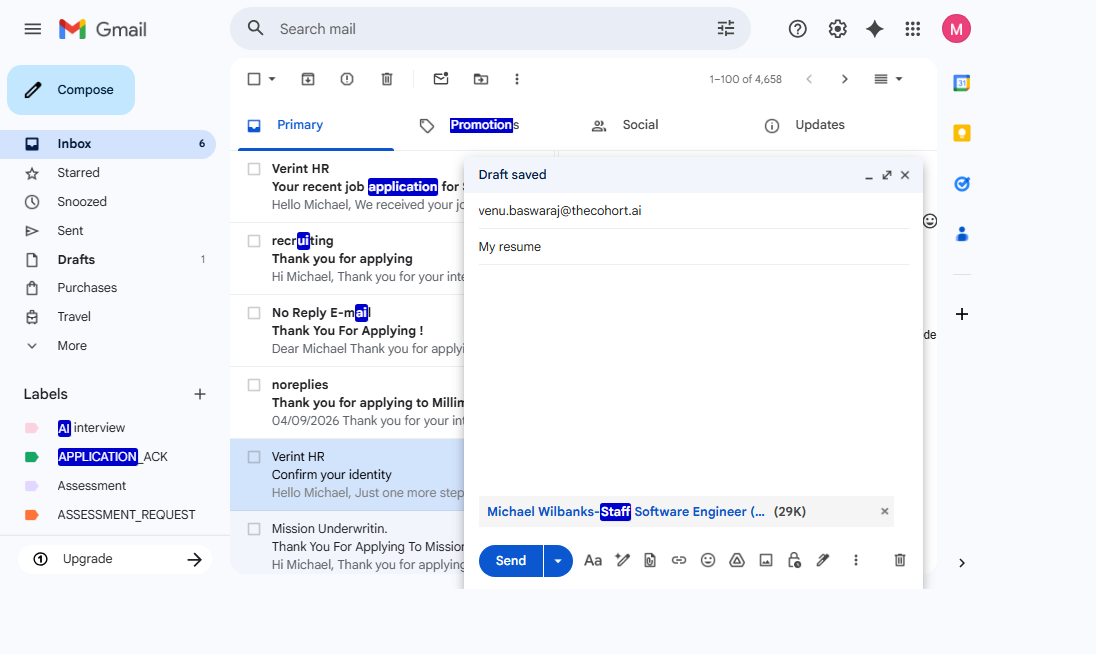Viewport: 1096px width, 654px height.
Task: Toggle confidential mode lock icon
Action: [x=794, y=560]
